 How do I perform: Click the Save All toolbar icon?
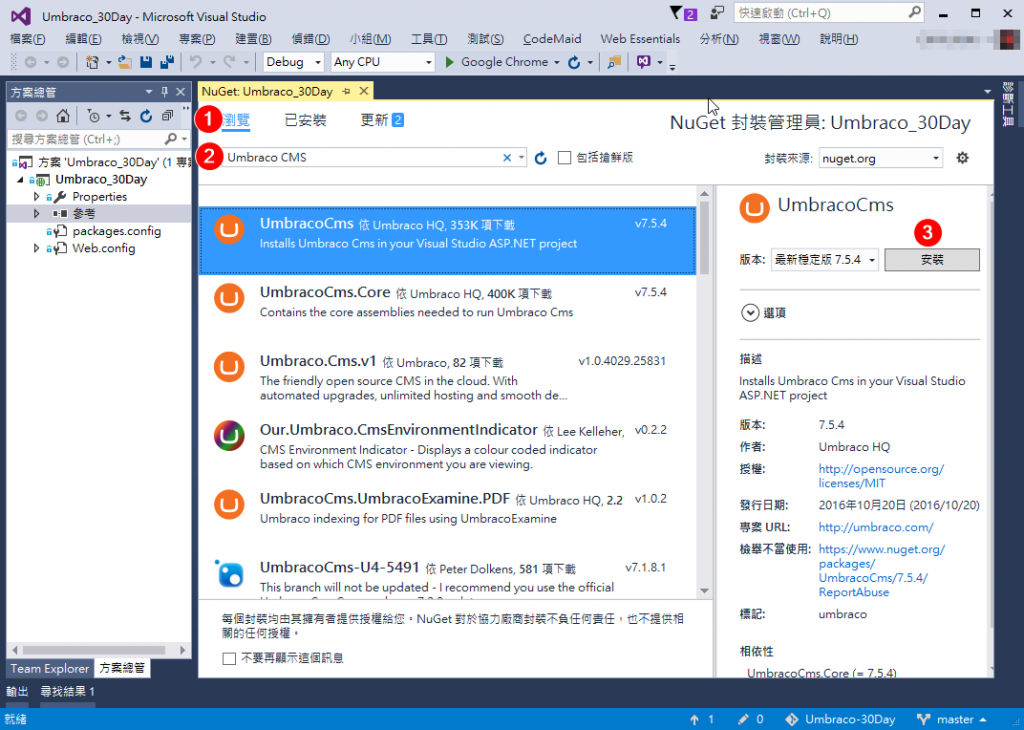pyautogui.click(x=167, y=62)
